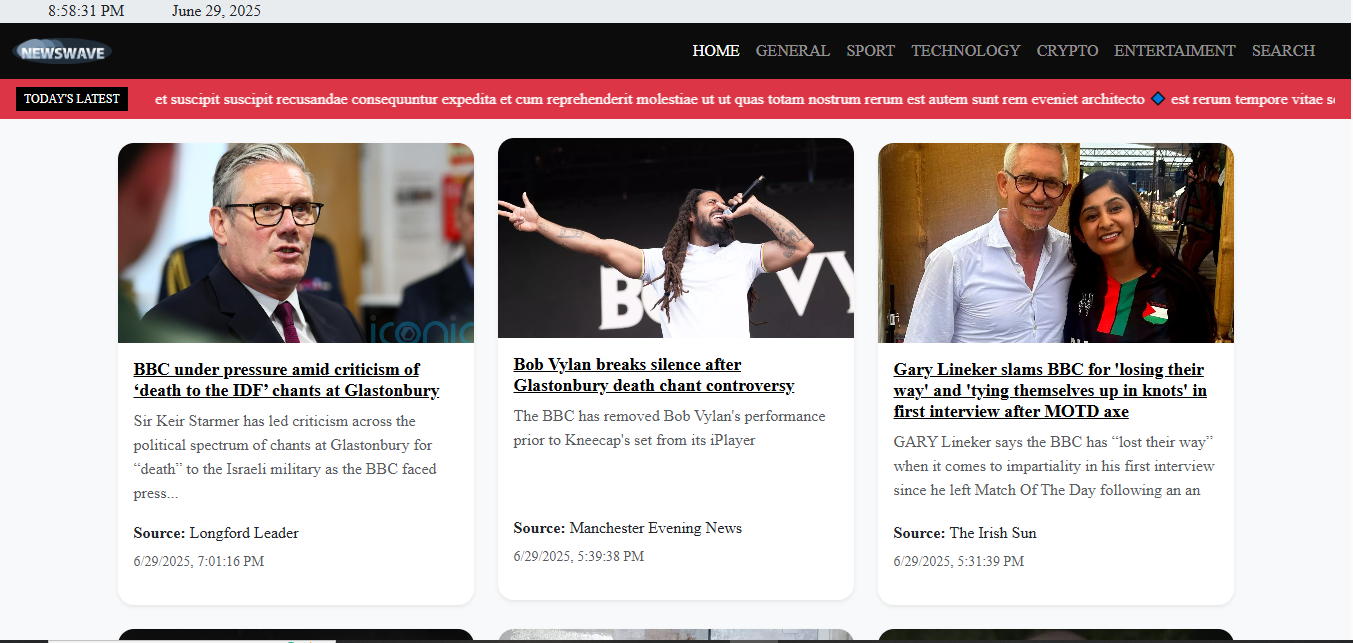This screenshot has width=1353, height=643.
Task: Click the displayed clock time 8:58:31 PM
Action: 85,10
